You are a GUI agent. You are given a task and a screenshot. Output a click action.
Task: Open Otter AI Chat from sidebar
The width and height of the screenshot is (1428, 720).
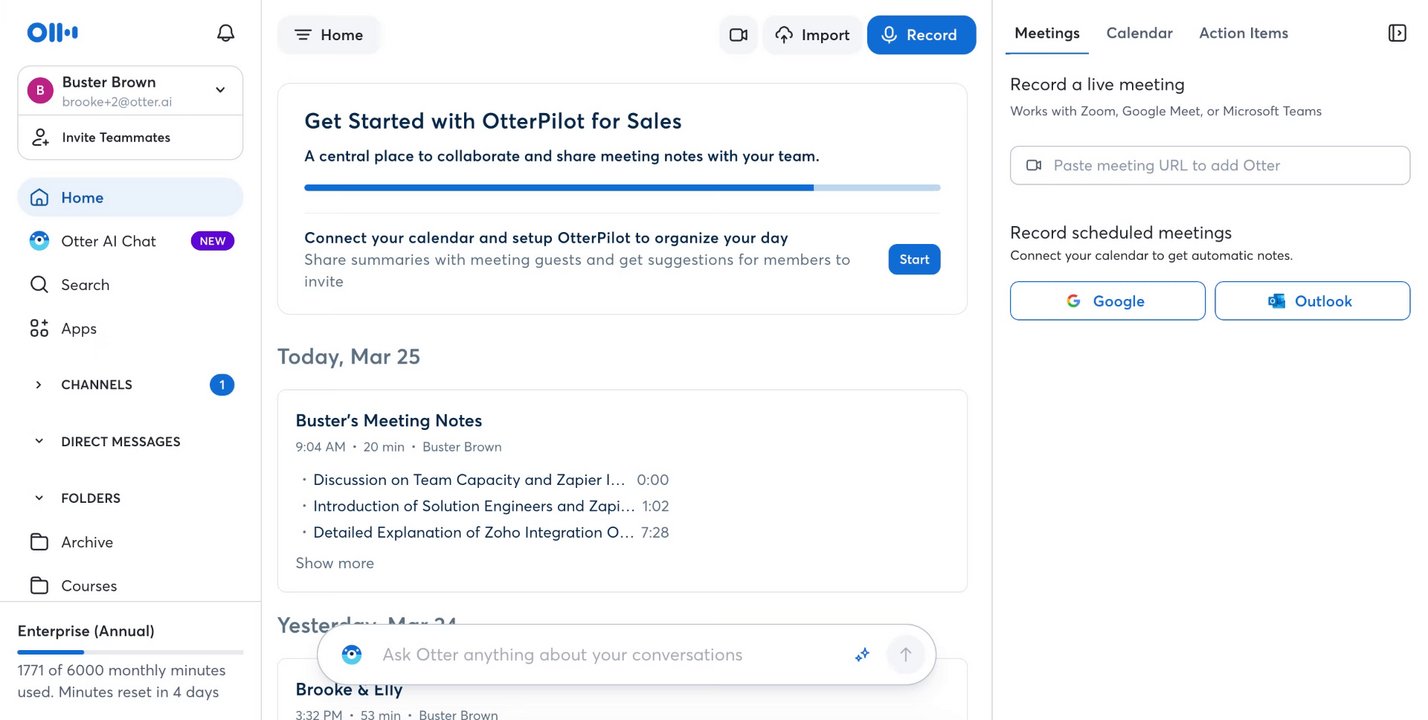point(108,241)
